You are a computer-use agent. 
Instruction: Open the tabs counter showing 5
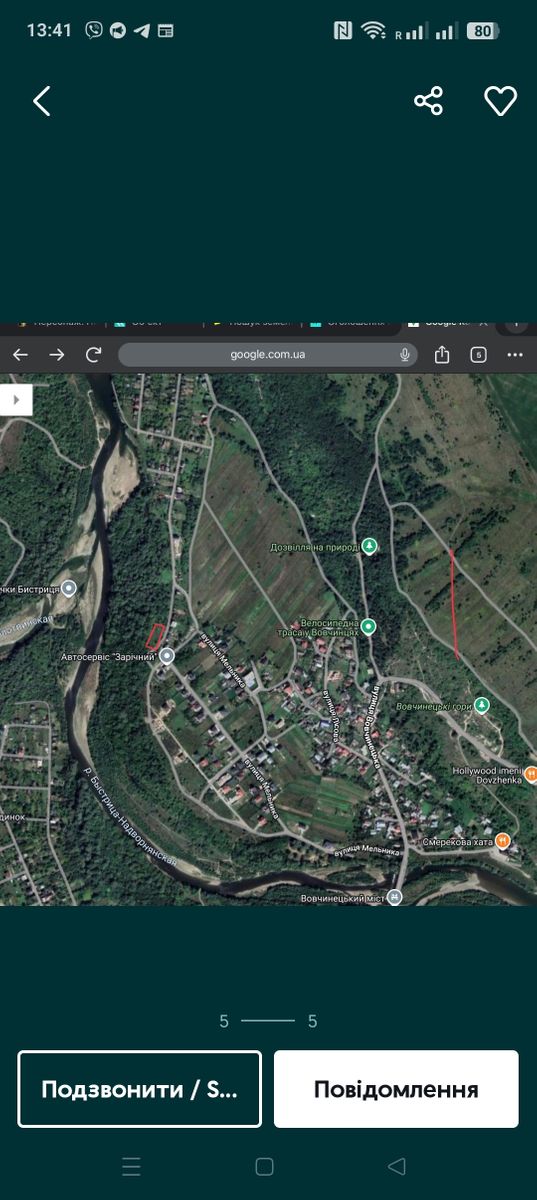(478, 354)
